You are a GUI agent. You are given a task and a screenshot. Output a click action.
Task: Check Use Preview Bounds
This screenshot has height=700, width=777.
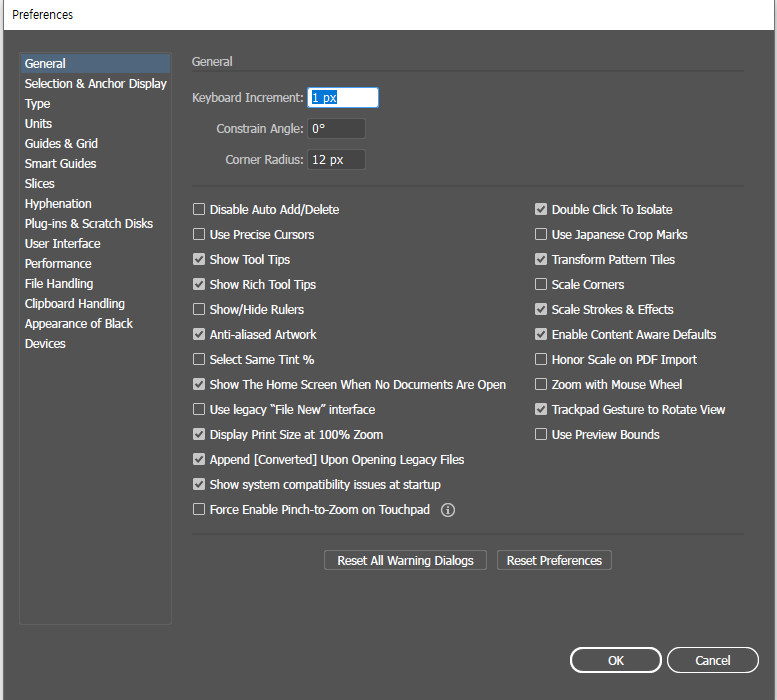coord(541,434)
